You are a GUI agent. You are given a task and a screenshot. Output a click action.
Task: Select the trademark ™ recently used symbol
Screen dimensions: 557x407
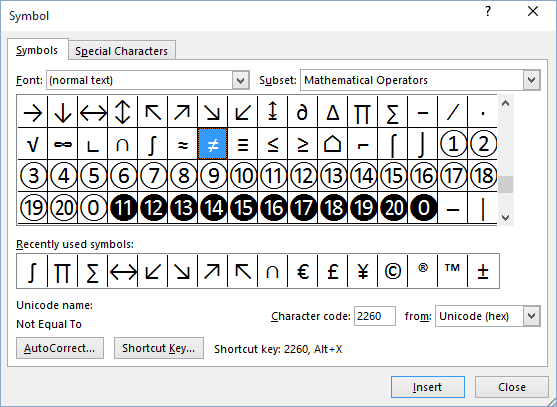tap(453, 271)
